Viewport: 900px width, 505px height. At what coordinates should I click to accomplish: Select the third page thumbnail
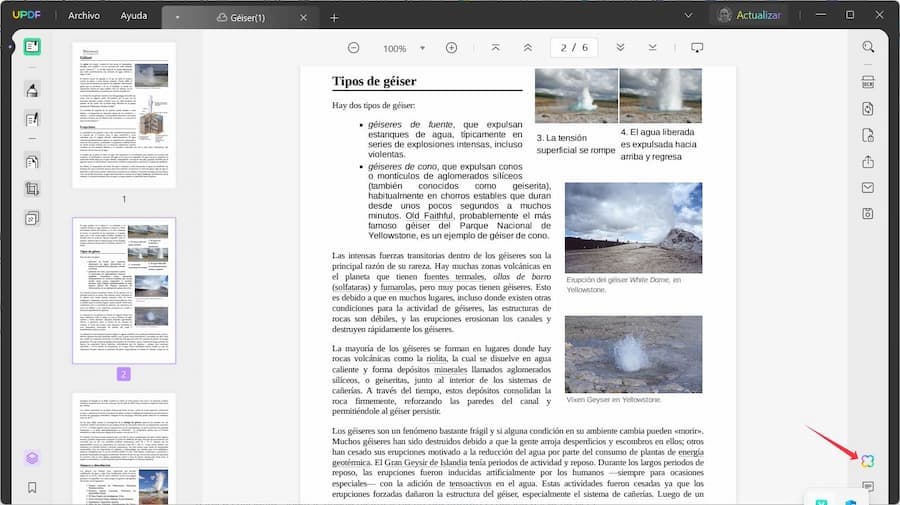tap(124, 449)
